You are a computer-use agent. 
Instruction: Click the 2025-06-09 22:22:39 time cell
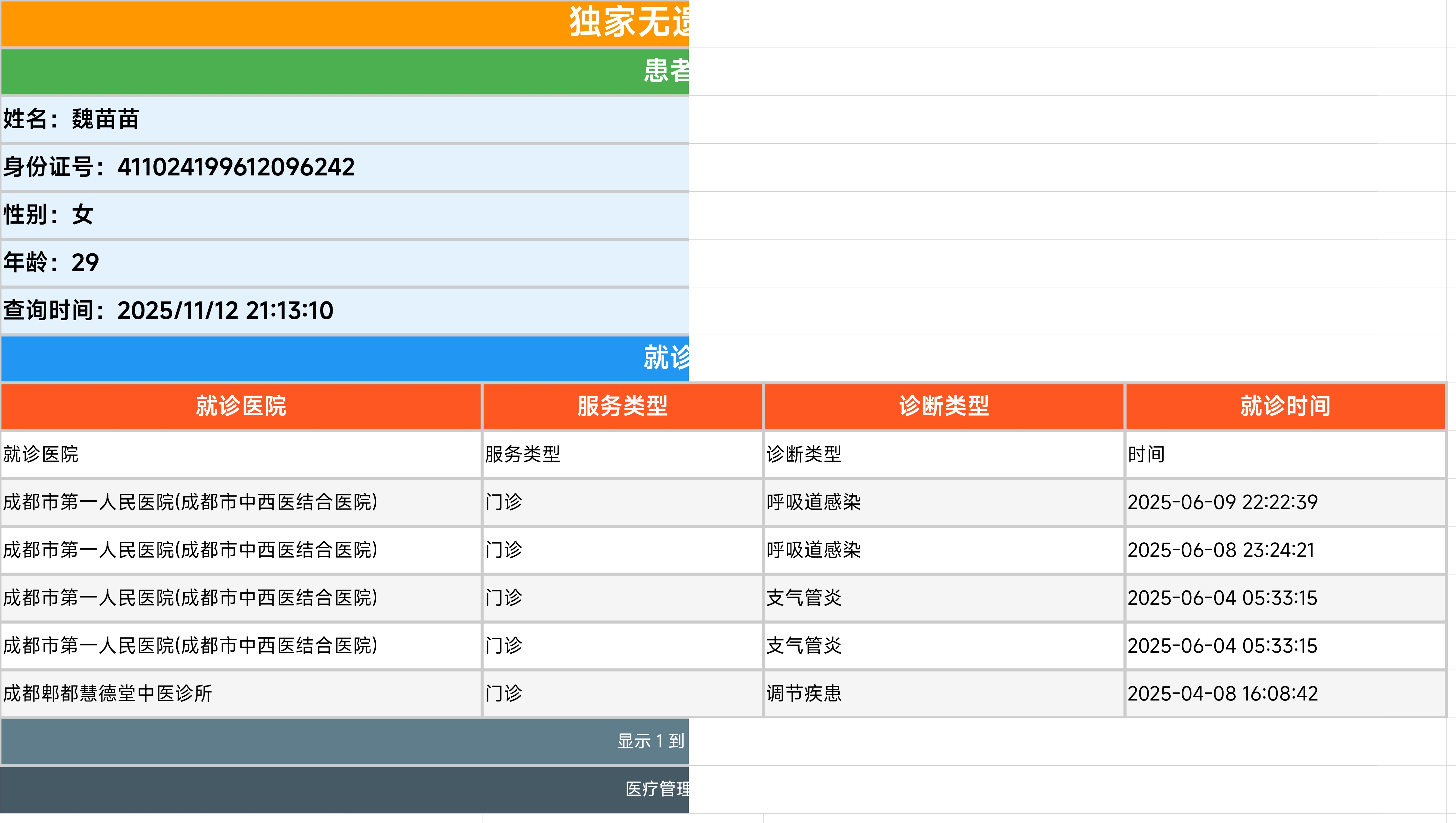(x=1285, y=502)
